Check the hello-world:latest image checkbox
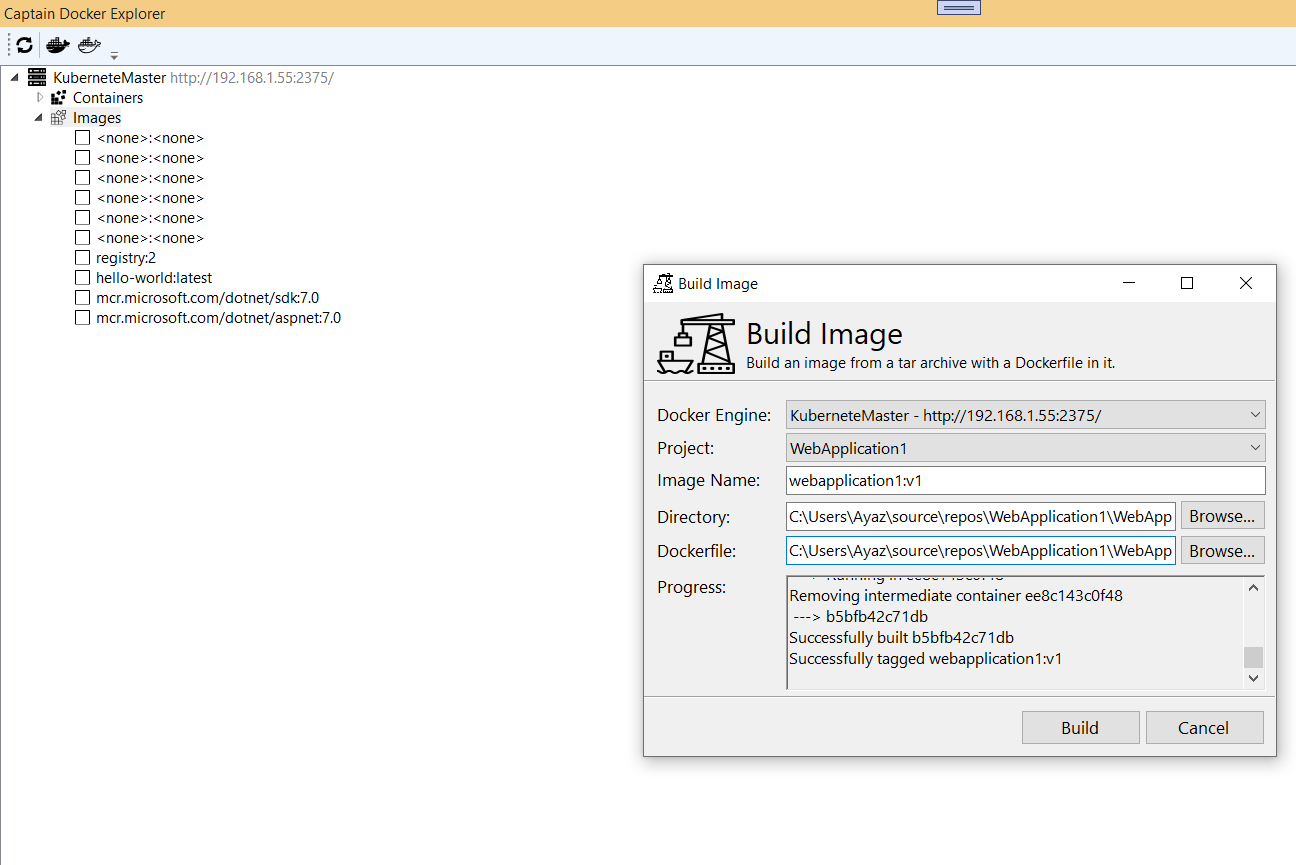The width and height of the screenshot is (1296, 865). coord(82,277)
